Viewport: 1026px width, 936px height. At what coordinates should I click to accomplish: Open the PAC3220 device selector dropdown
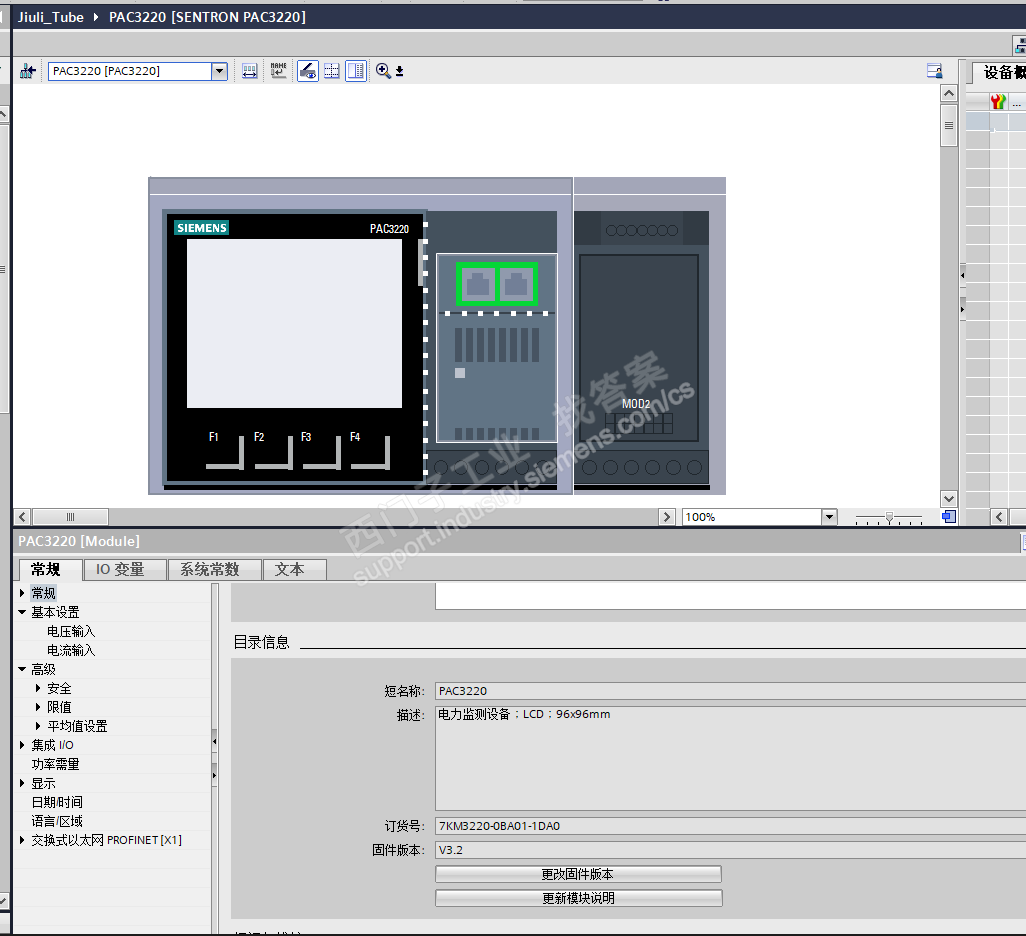coord(219,71)
